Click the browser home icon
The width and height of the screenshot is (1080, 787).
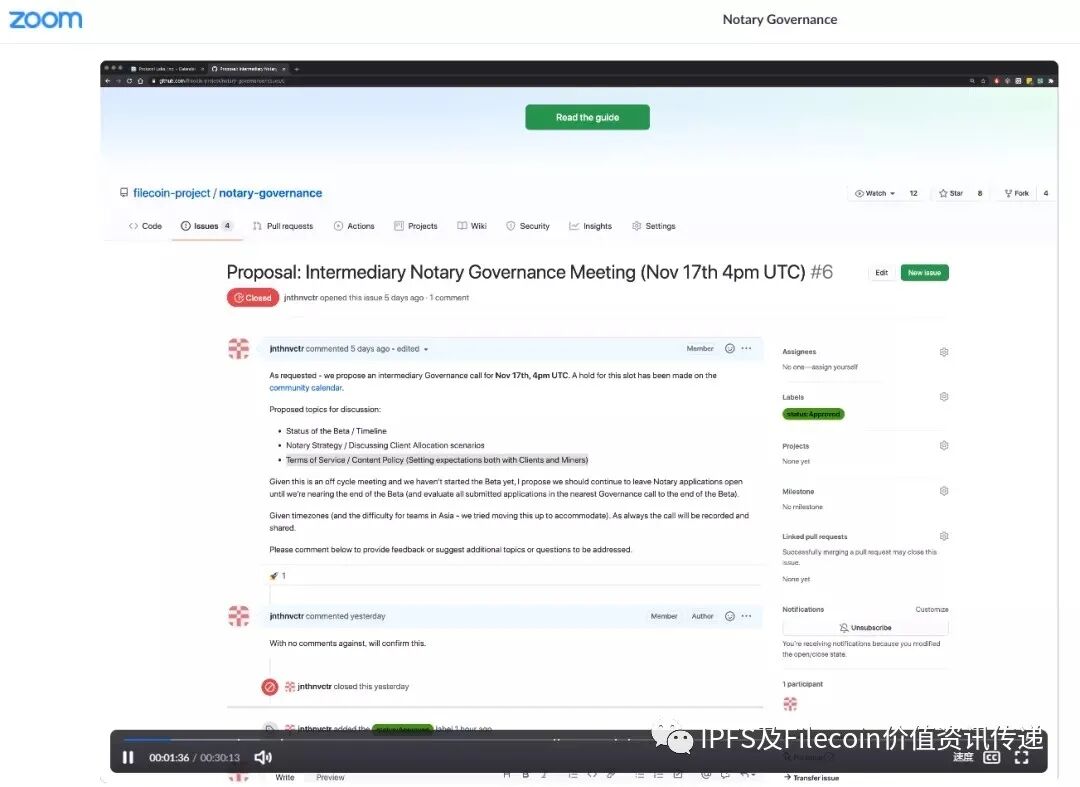[x=141, y=81]
